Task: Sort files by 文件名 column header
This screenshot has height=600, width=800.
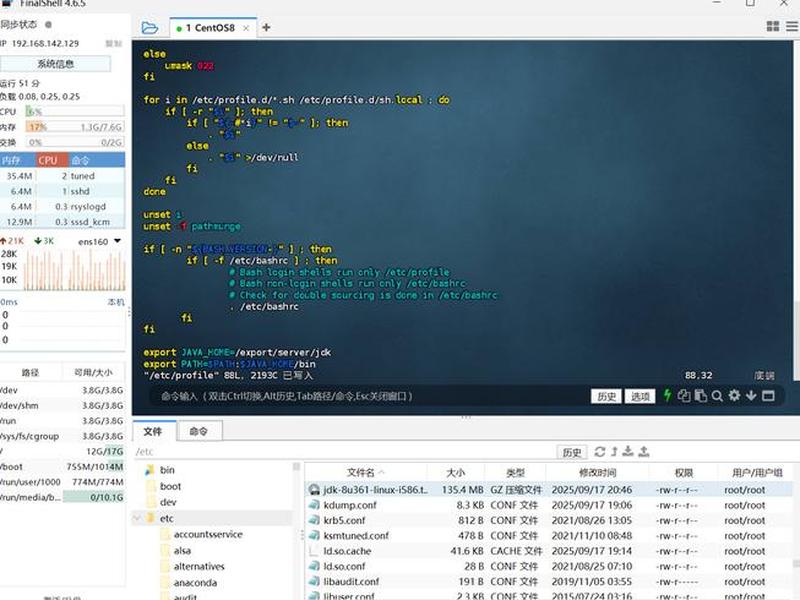Action: coord(365,473)
